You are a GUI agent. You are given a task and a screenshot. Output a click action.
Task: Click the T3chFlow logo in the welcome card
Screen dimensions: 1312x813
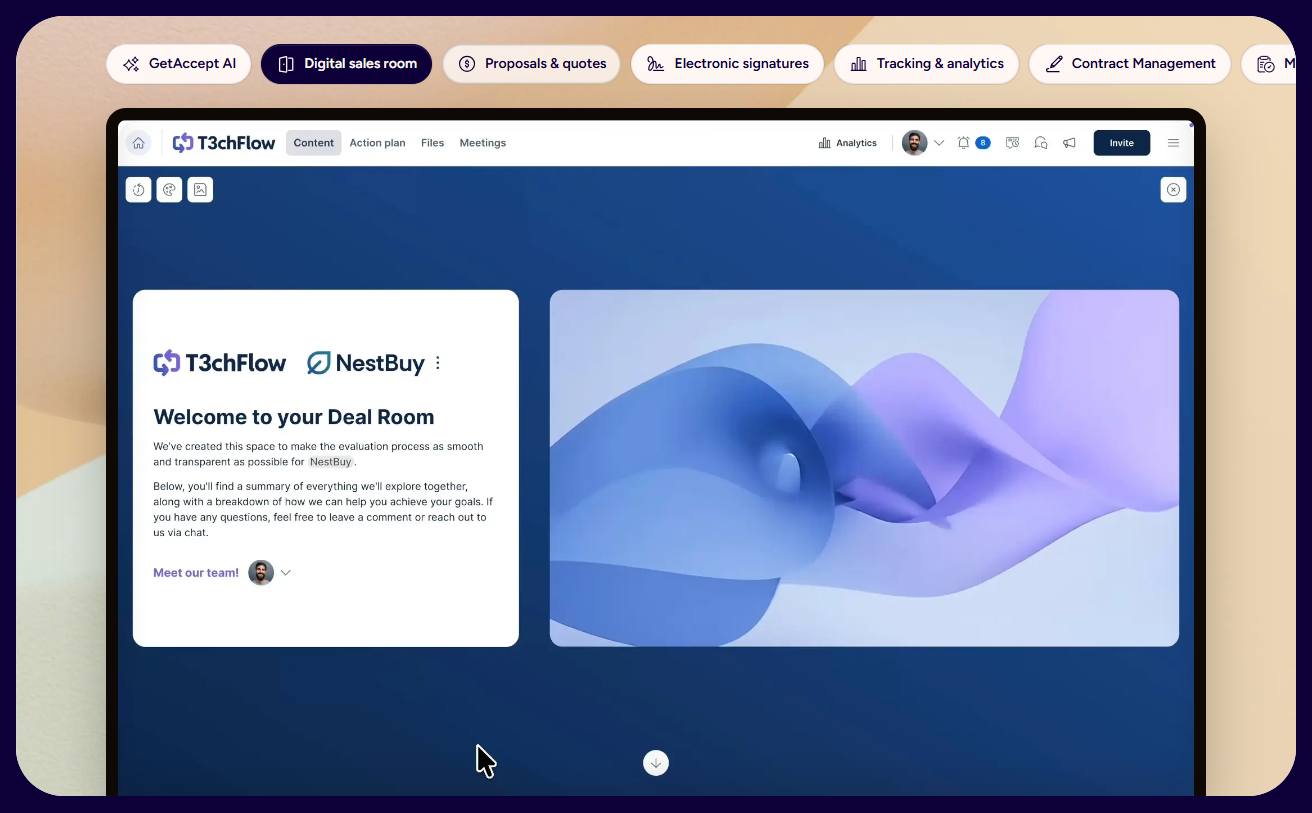(x=220, y=363)
